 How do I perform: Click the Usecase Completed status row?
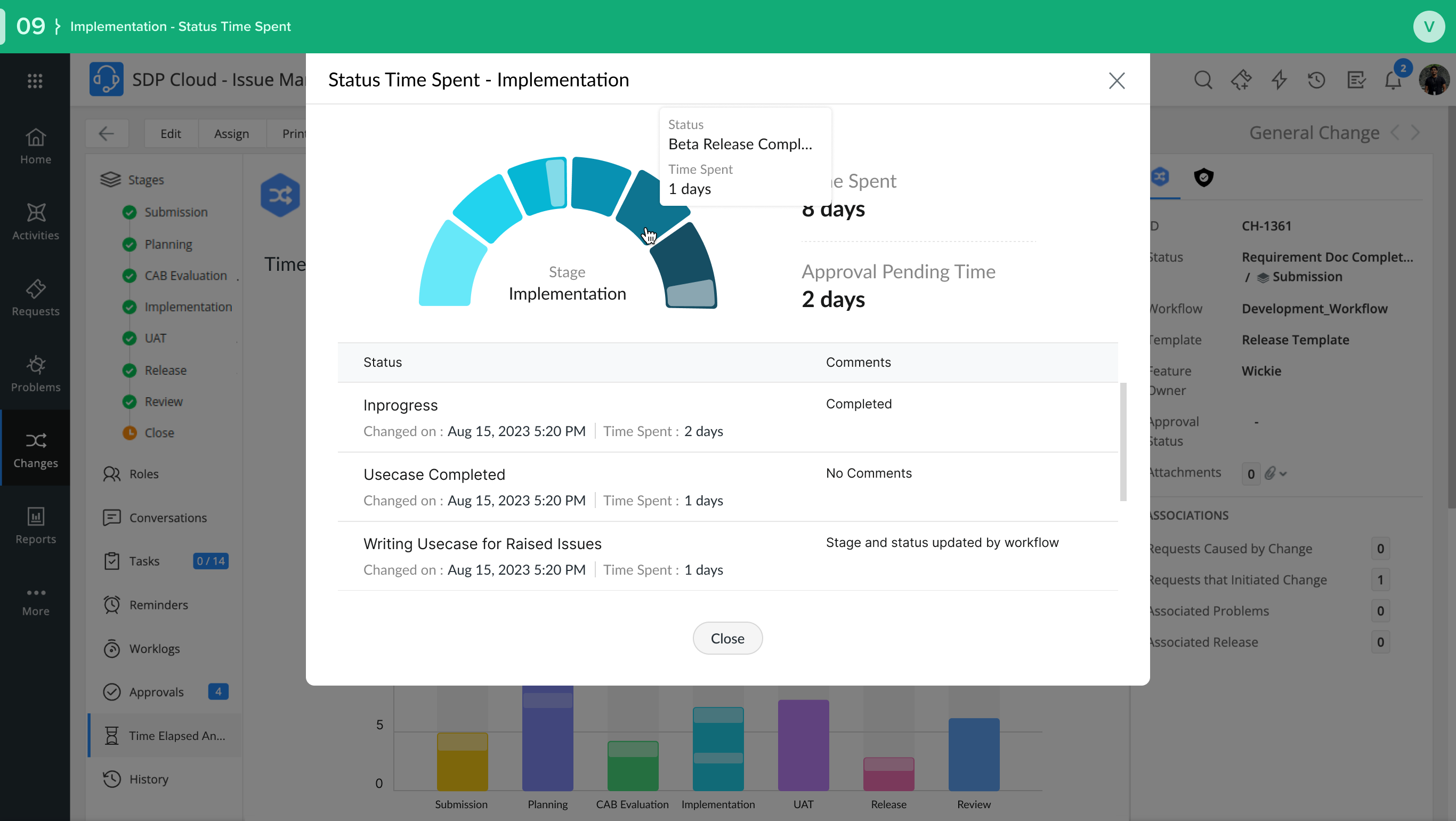pos(727,487)
